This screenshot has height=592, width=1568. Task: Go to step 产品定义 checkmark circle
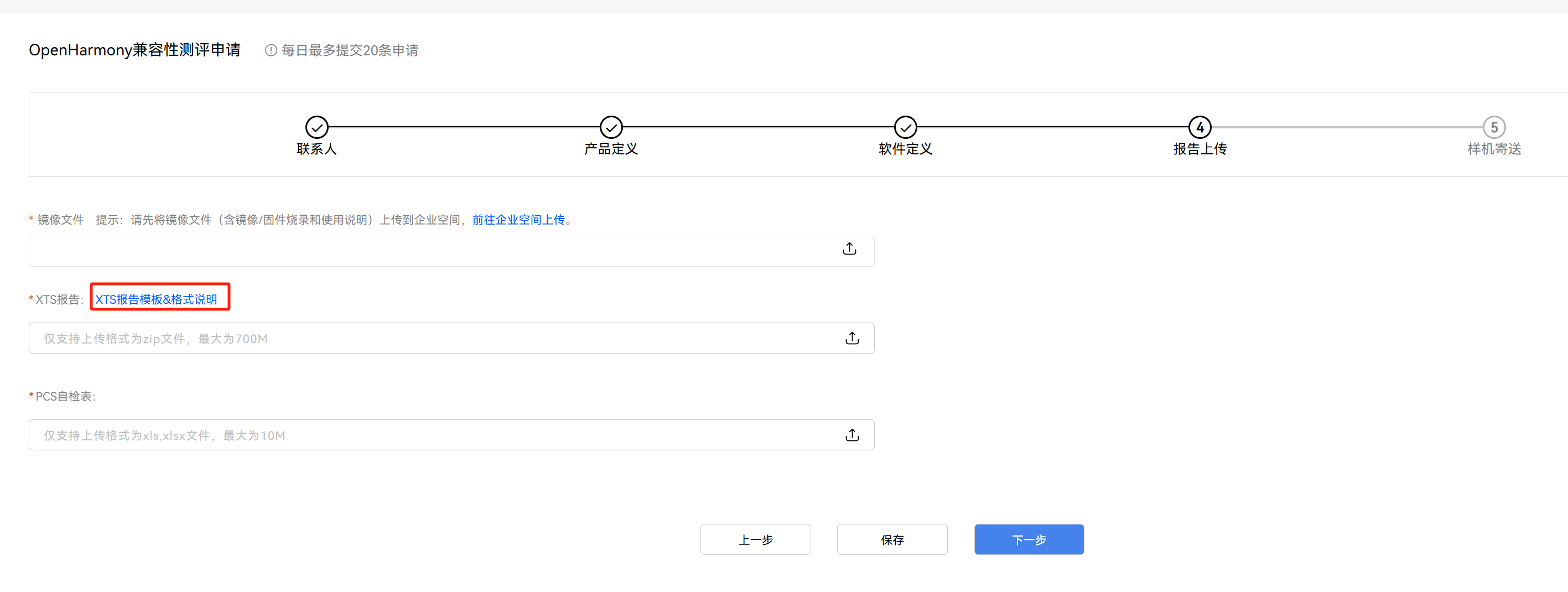pos(611,127)
